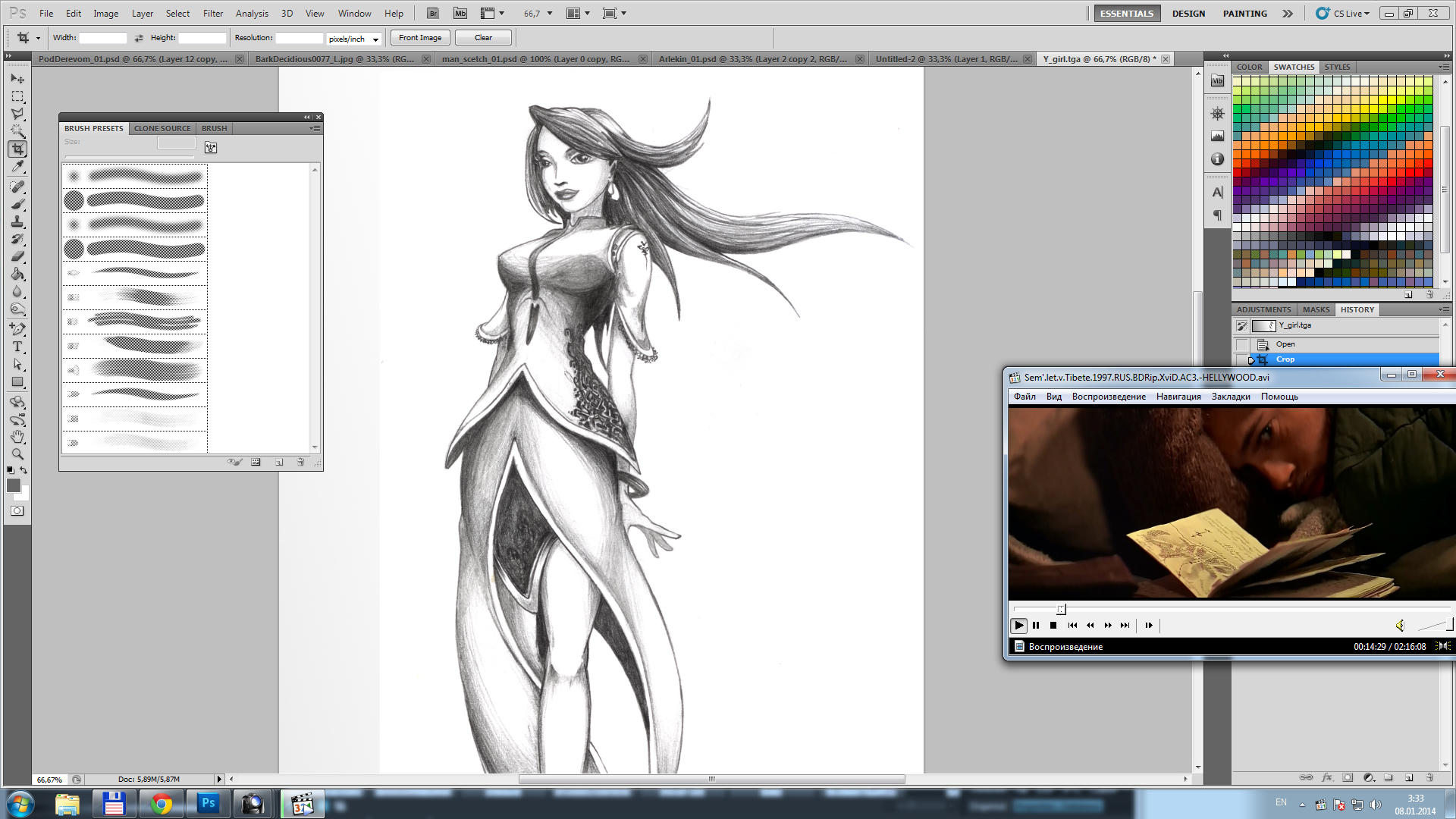Select the Clone Stamp tool
Viewport: 1456px width, 819px height.
pyautogui.click(x=17, y=221)
